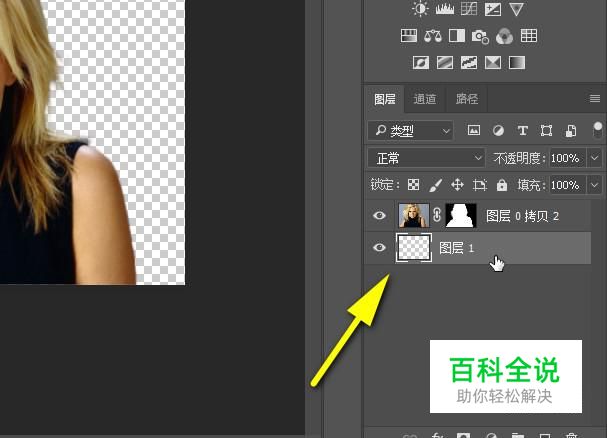Add an Exposure adjustment
This screenshot has height=438, width=607.
point(493,9)
